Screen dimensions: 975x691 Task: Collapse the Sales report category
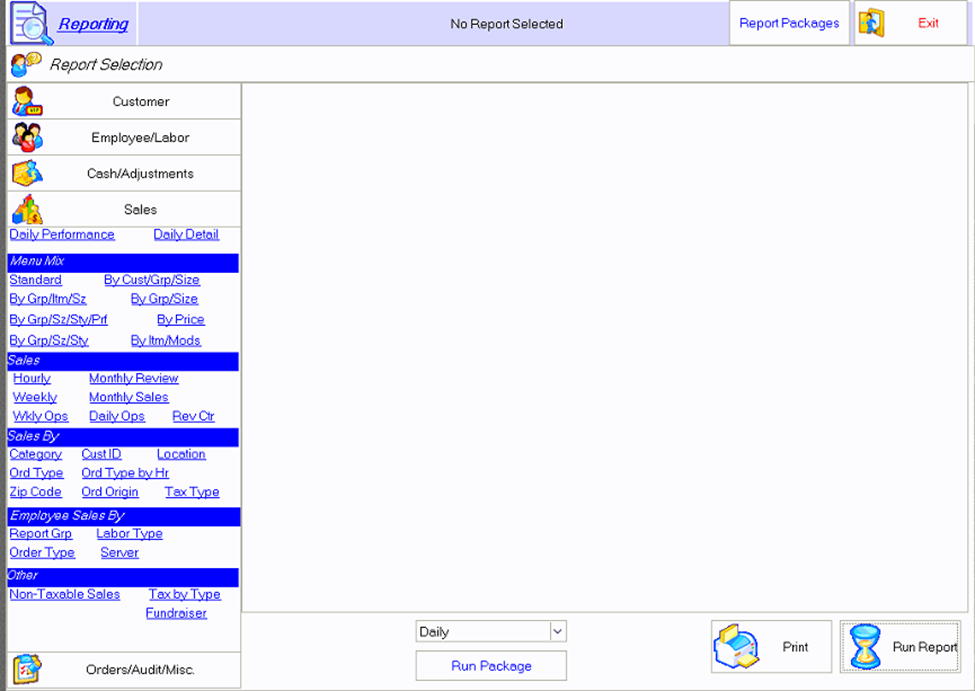(x=124, y=210)
